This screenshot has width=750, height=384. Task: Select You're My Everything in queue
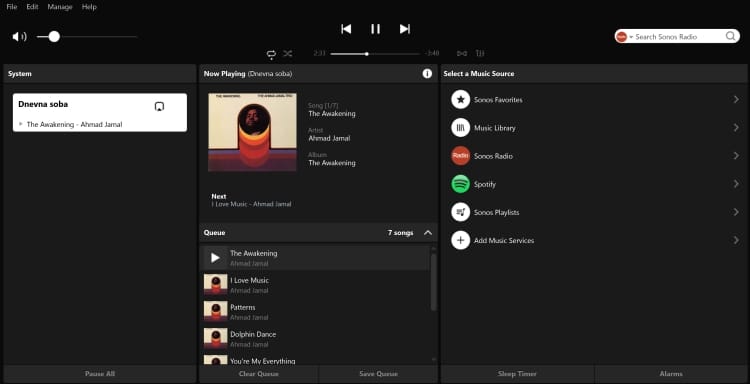[x=315, y=360]
